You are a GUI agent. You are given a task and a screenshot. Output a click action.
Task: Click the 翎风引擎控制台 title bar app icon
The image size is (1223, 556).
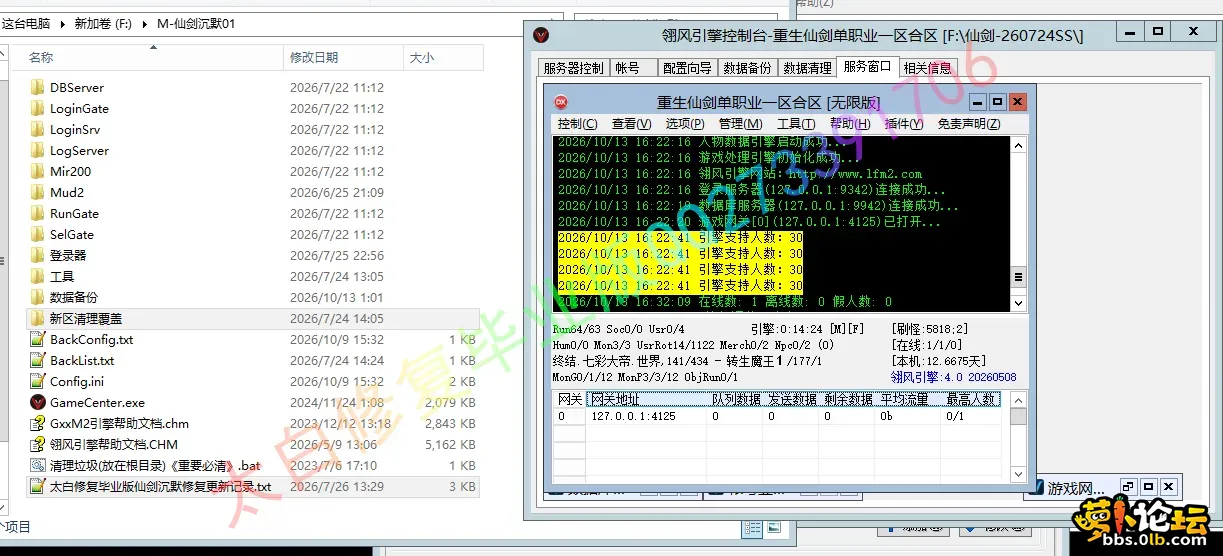(x=540, y=34)
